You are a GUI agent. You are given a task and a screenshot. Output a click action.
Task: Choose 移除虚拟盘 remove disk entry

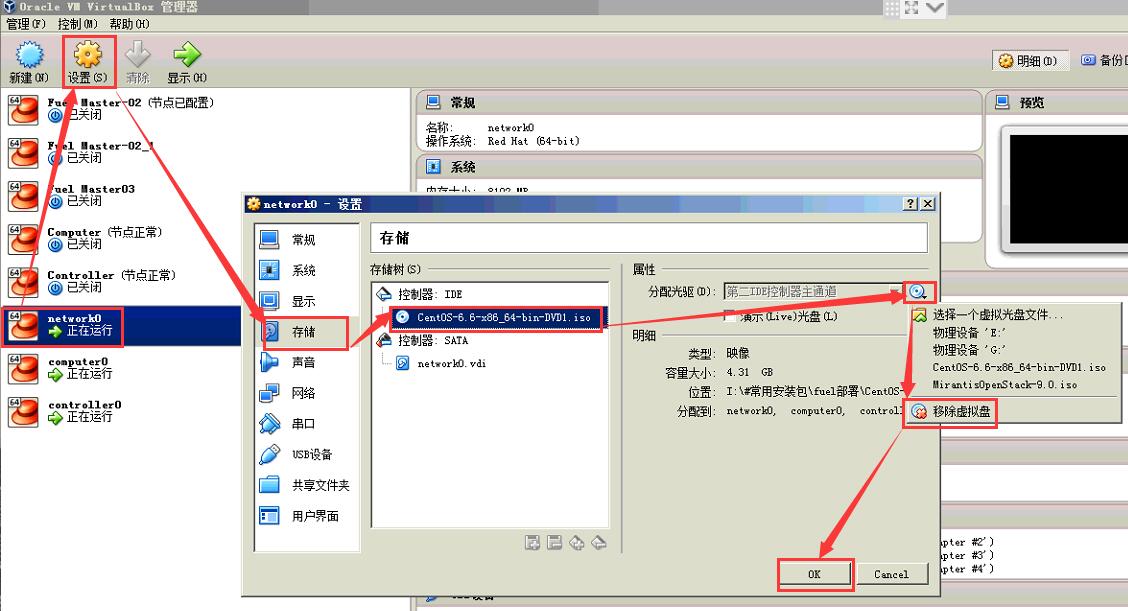coord(951,412)
